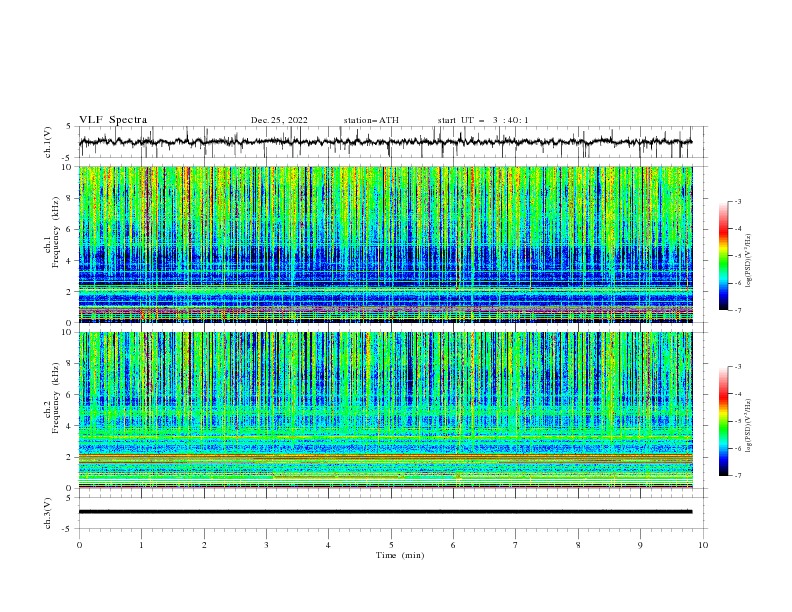Click the log(PSD) label beside ch.1 colorbar
Screen dimensions: 792x612
pos(749,261)
